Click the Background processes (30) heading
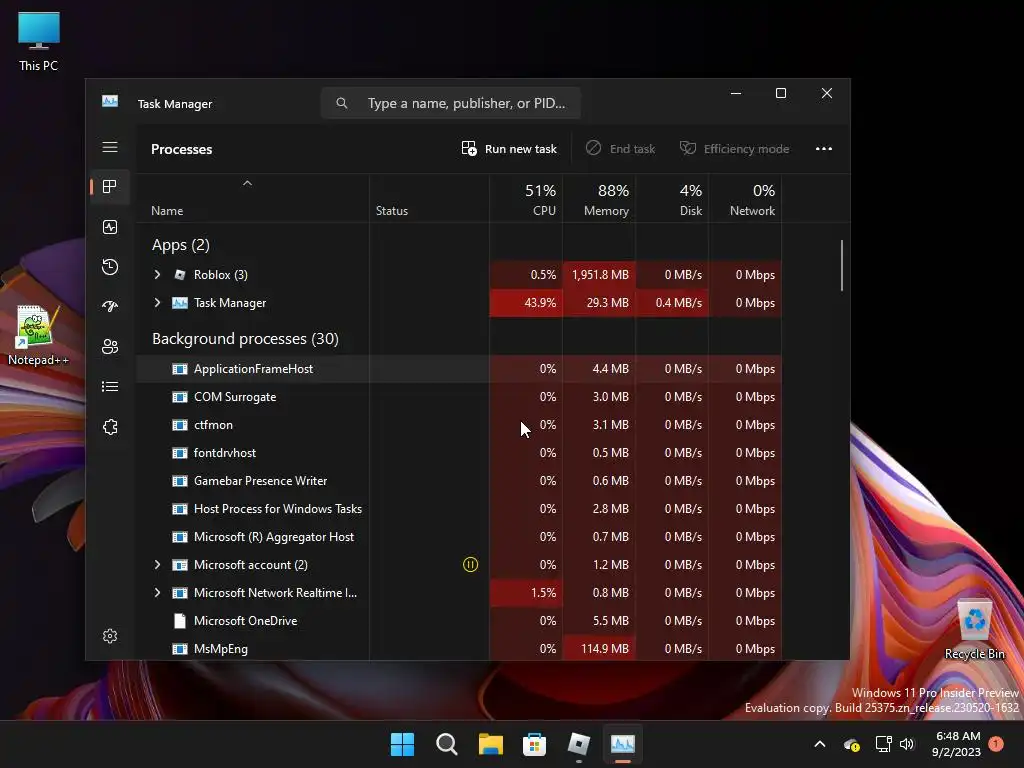This screenshot has height=768, width=1024. (x=246, y=339)
